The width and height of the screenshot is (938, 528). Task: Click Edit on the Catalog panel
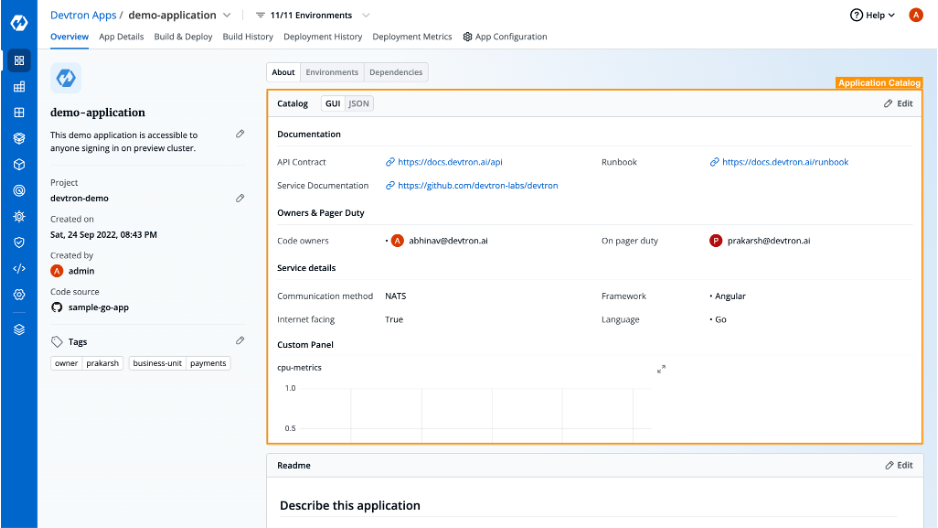898,103
